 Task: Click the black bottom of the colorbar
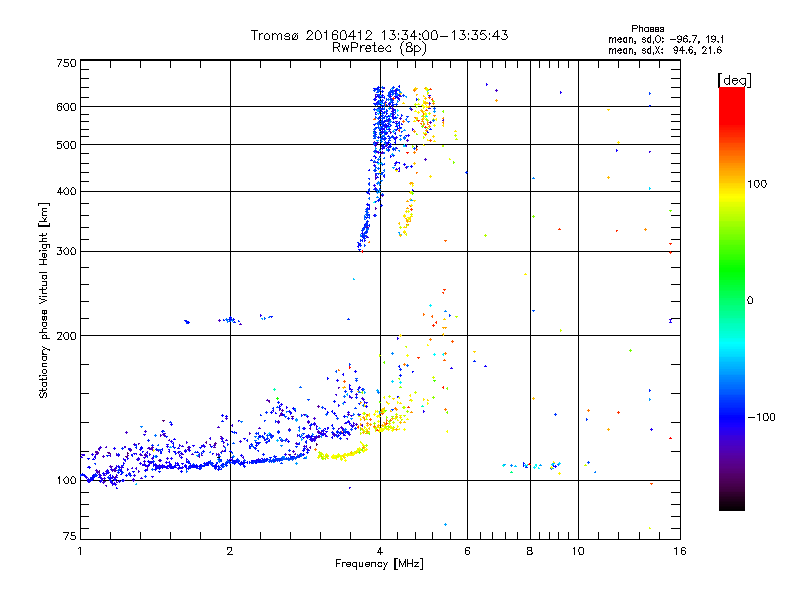click(732, 505)
